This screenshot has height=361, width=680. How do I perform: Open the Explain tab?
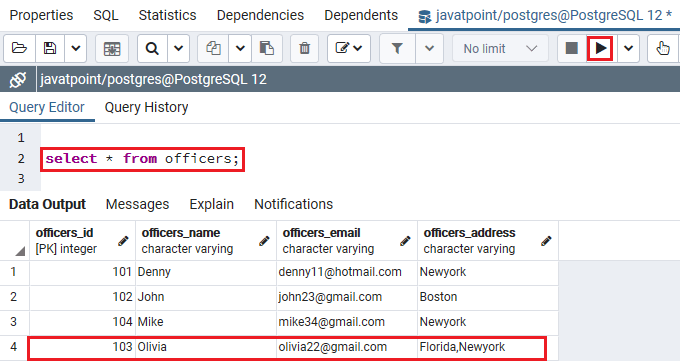tap(211, 204)
